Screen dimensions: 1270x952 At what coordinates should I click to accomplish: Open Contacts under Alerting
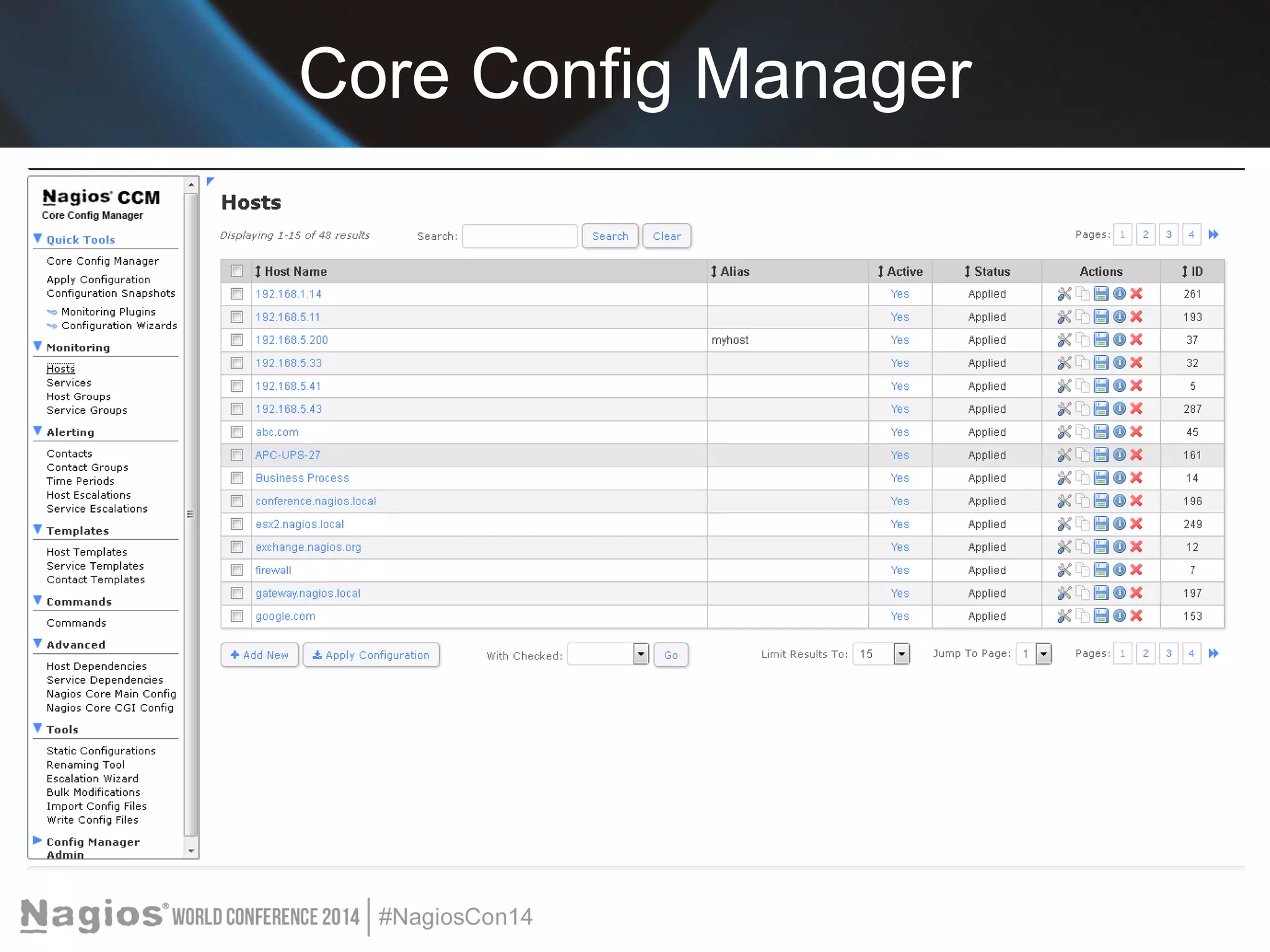click(69, 454)
